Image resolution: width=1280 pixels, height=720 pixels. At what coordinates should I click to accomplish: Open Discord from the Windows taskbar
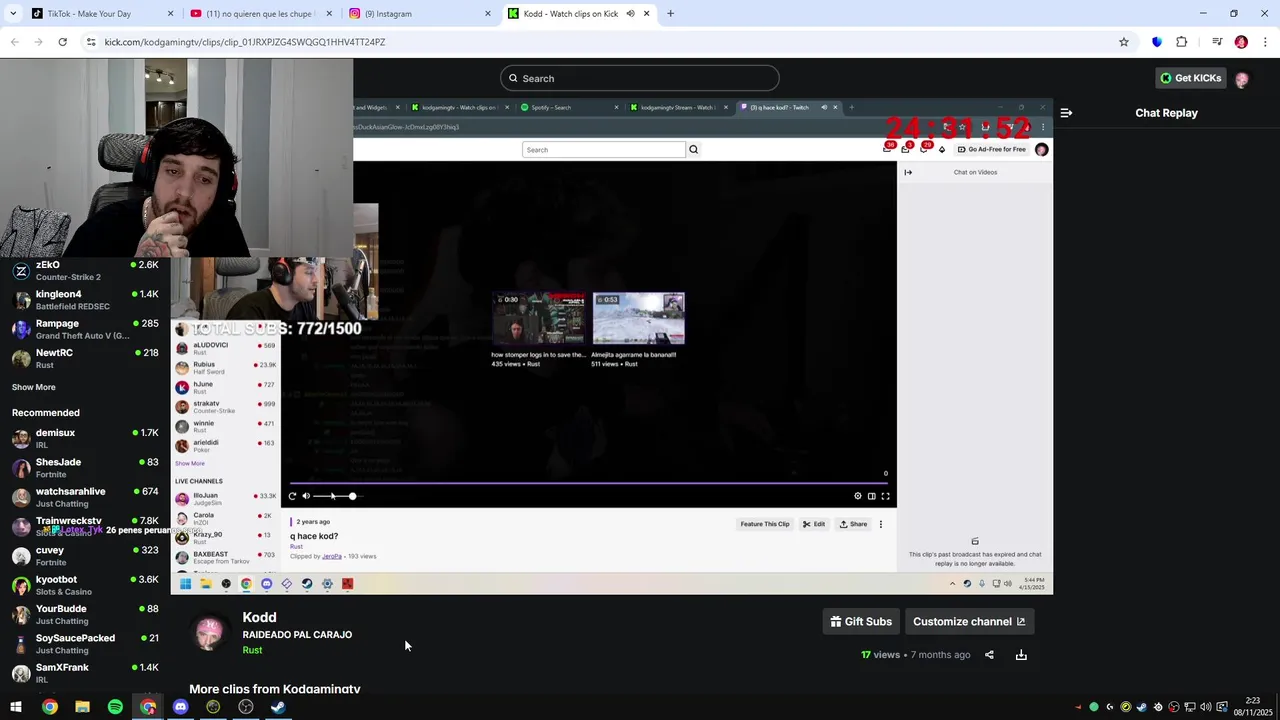click(180, 707)
